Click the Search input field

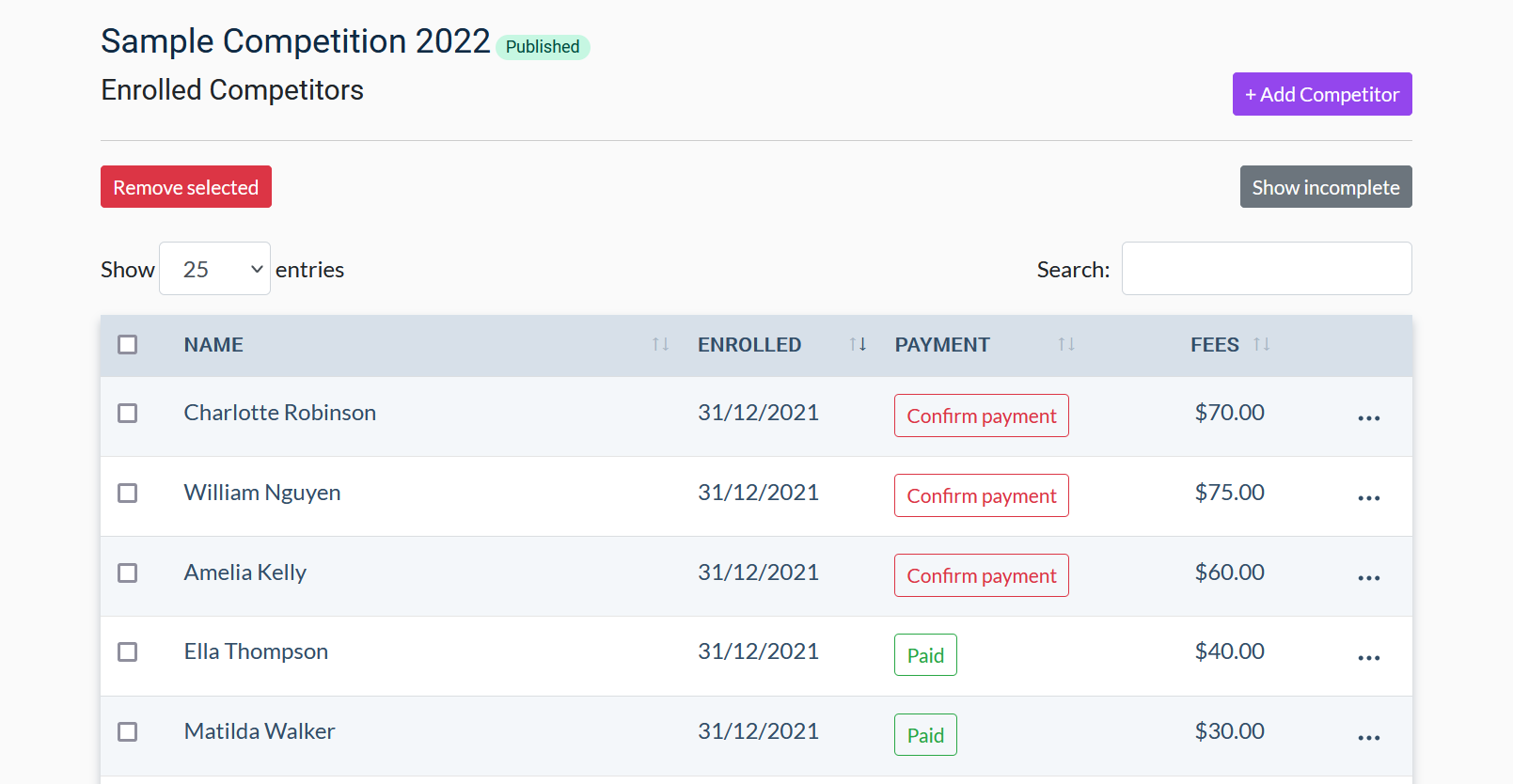pyautogui.click(x=1266, y=269)
